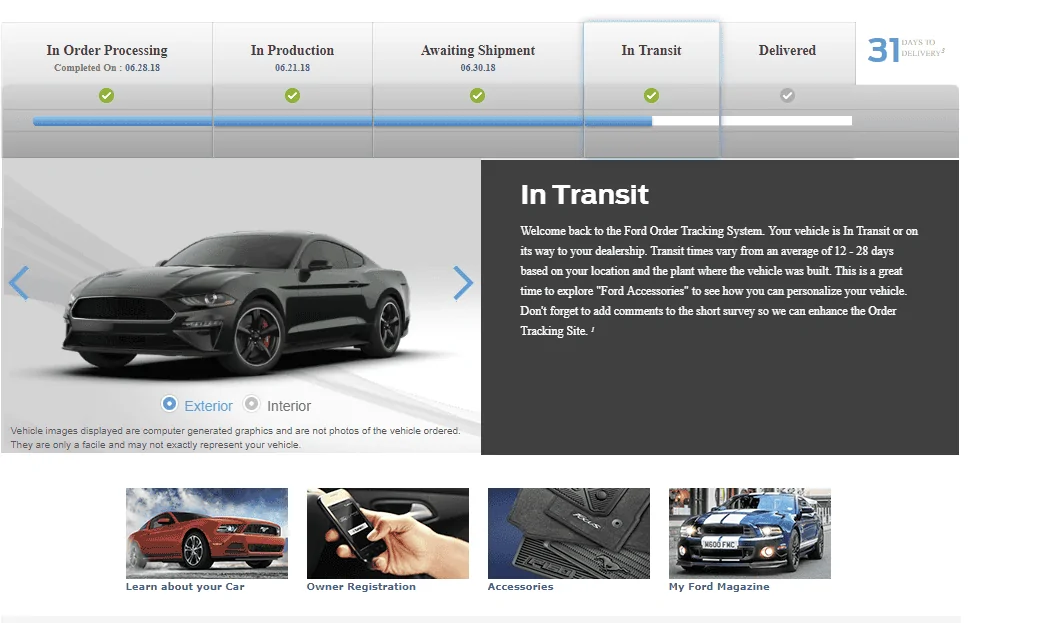Click the In Production green checkmark
Screen dimensions: 1041x623
click(292, 96)
